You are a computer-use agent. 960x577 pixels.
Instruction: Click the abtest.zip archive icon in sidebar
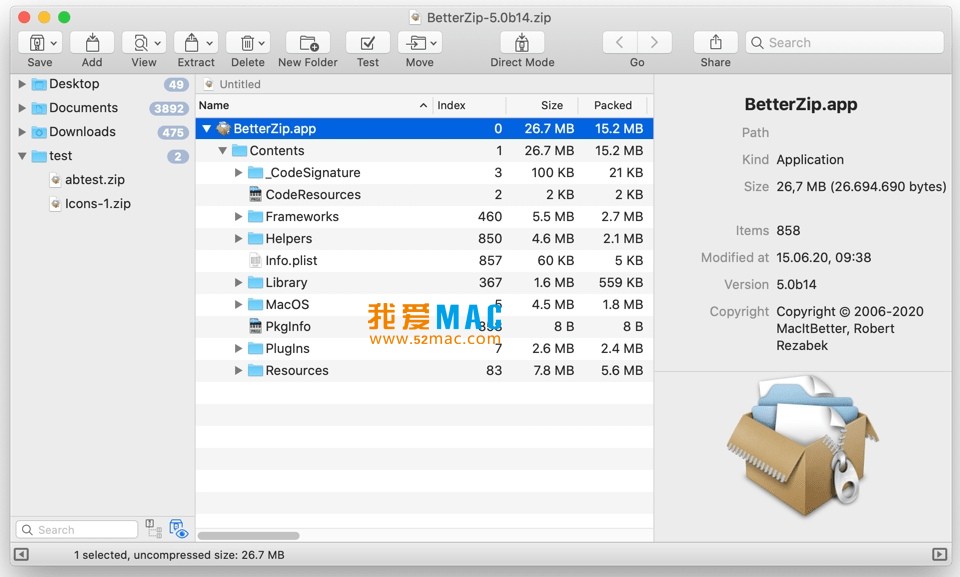[56, 180]
